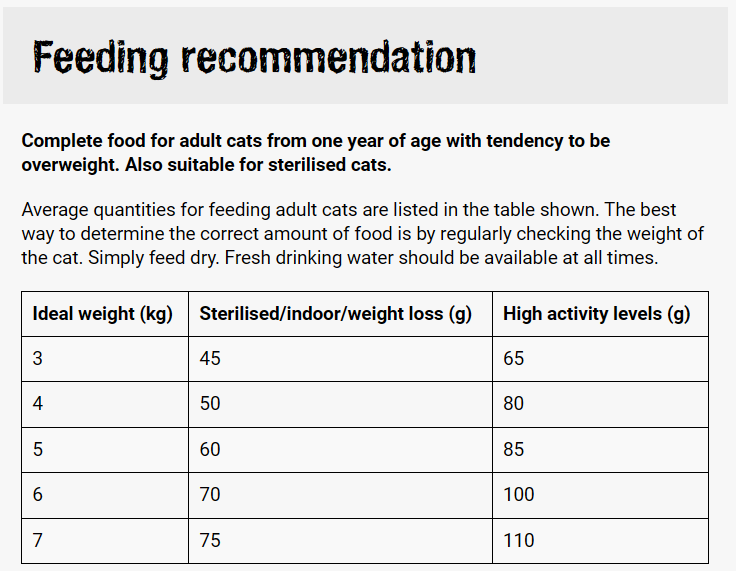Screen dimensions: 736x571
Task: Select the Sterilised/indoor/weight loss (g) header
Action: 336,314
